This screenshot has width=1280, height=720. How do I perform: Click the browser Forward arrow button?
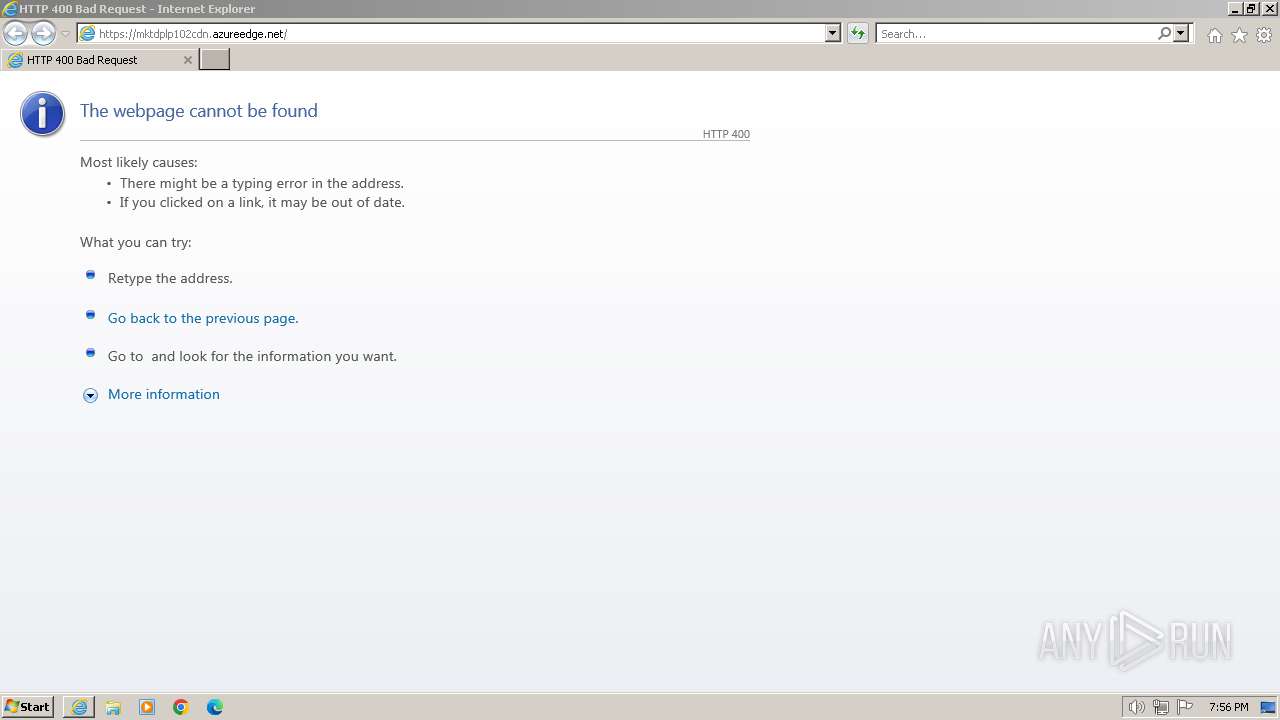[43, 34]
